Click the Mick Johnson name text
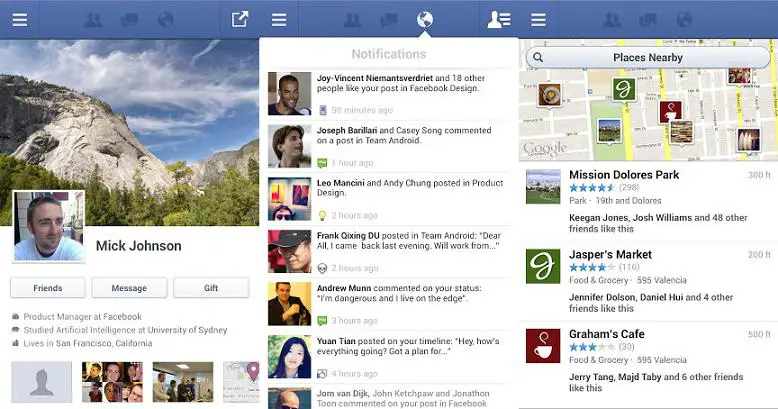Viewport: 778px width, 409px height. point(138,246)
